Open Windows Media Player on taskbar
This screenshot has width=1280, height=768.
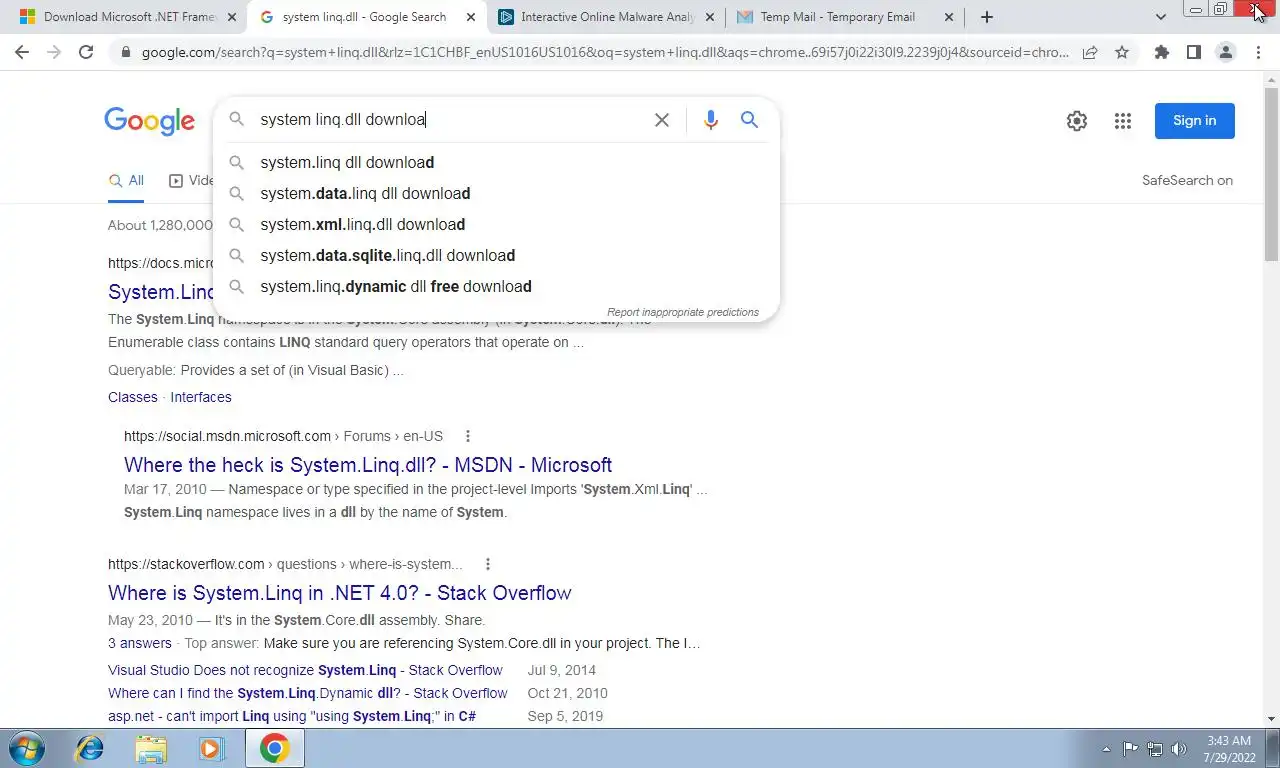click(211, 748)
